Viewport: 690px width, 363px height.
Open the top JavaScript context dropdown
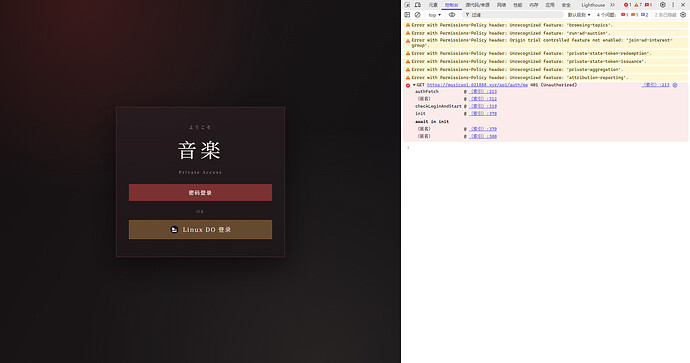click(x=434, y=15)
